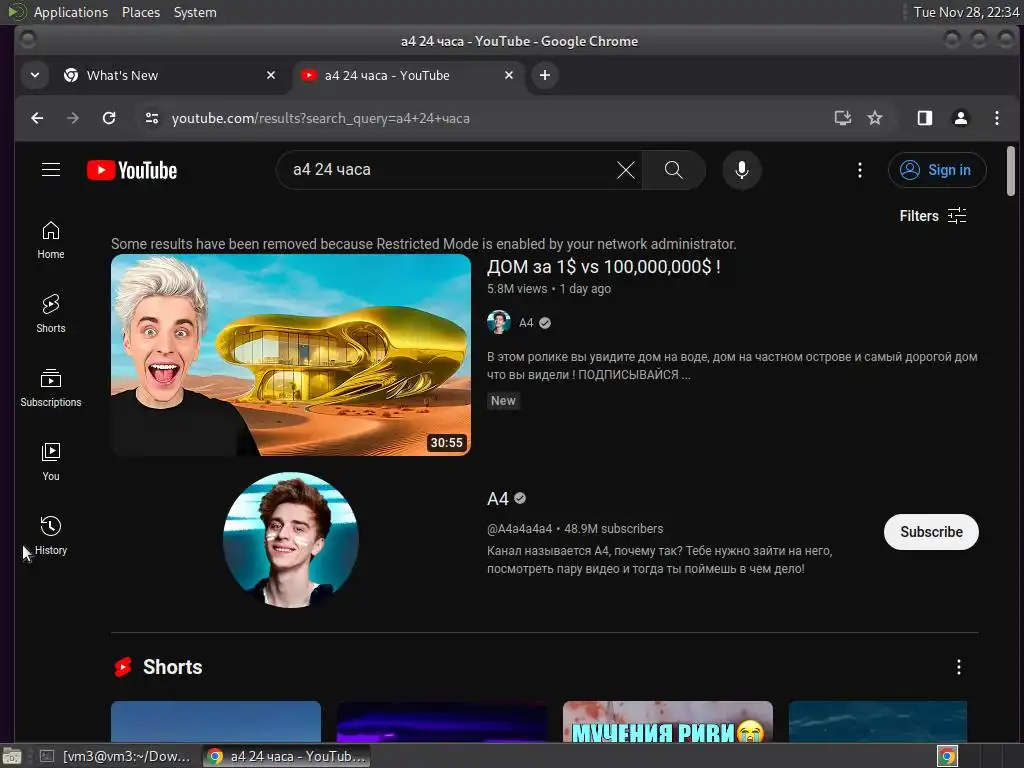
Task: Open the МУЧЕНИЯ РИВИ short thumbnail
Action: tap(667, 722)
